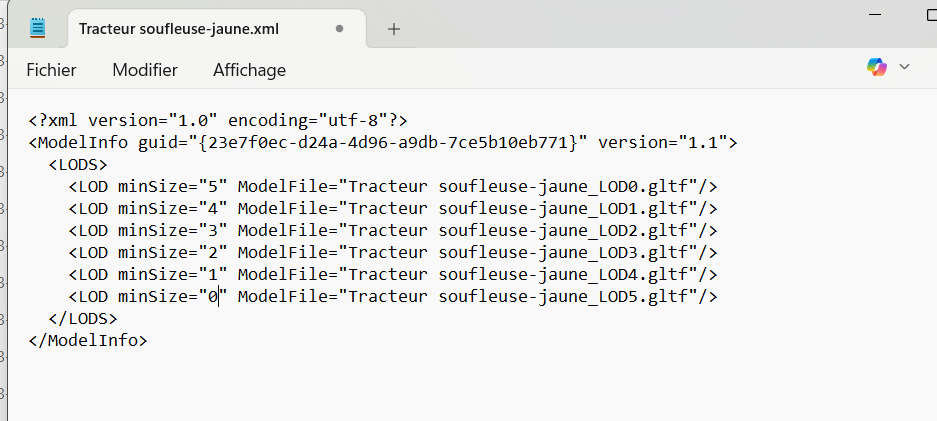The height and width of the screenshot is (421, 937).
Task: Click the closing /ModelInfo tag
Action: click(x=88, y=340)
